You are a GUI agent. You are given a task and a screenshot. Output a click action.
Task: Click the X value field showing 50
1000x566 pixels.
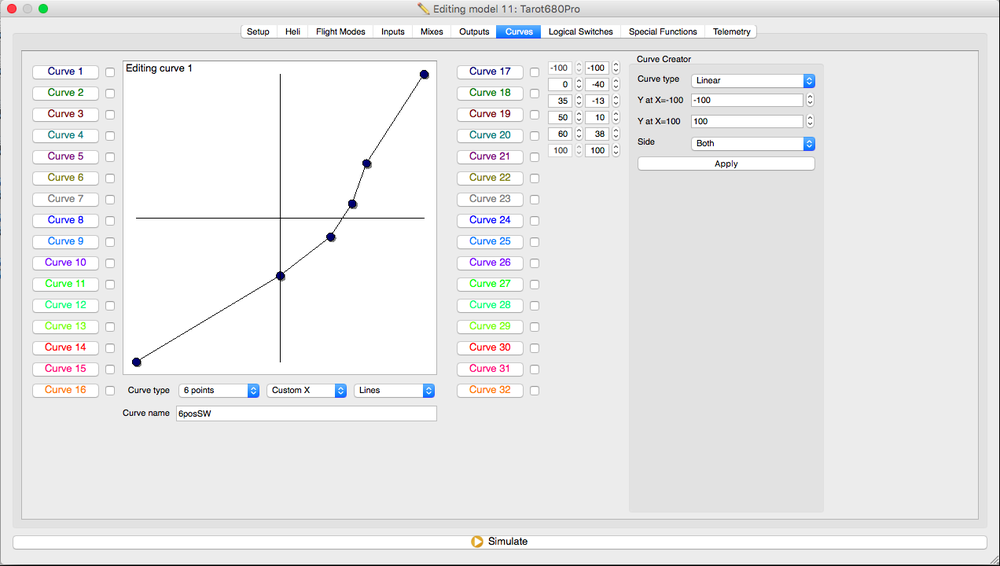(560, 117)
